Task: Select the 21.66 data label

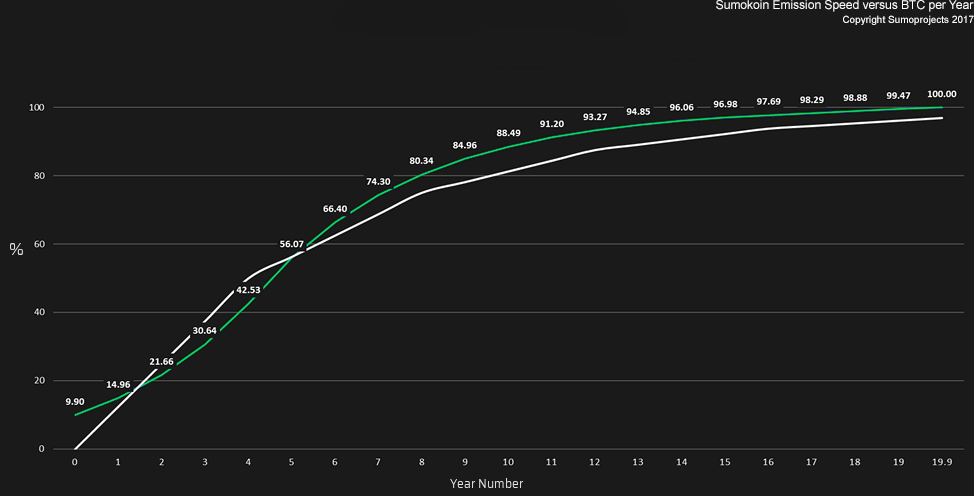Action: point(162,362)
